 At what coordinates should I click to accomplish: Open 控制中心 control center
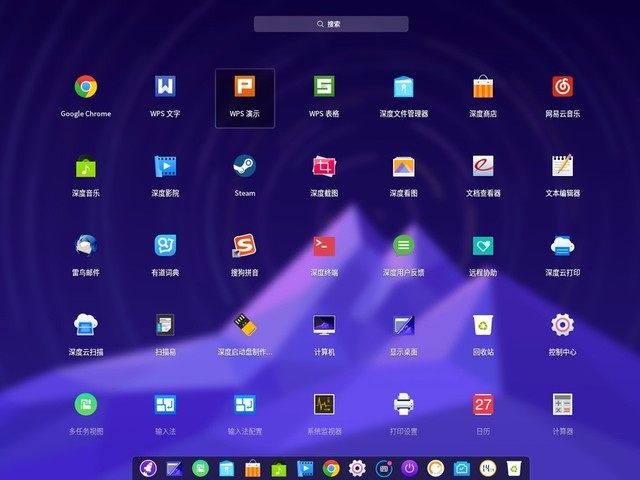coord(562,325)
